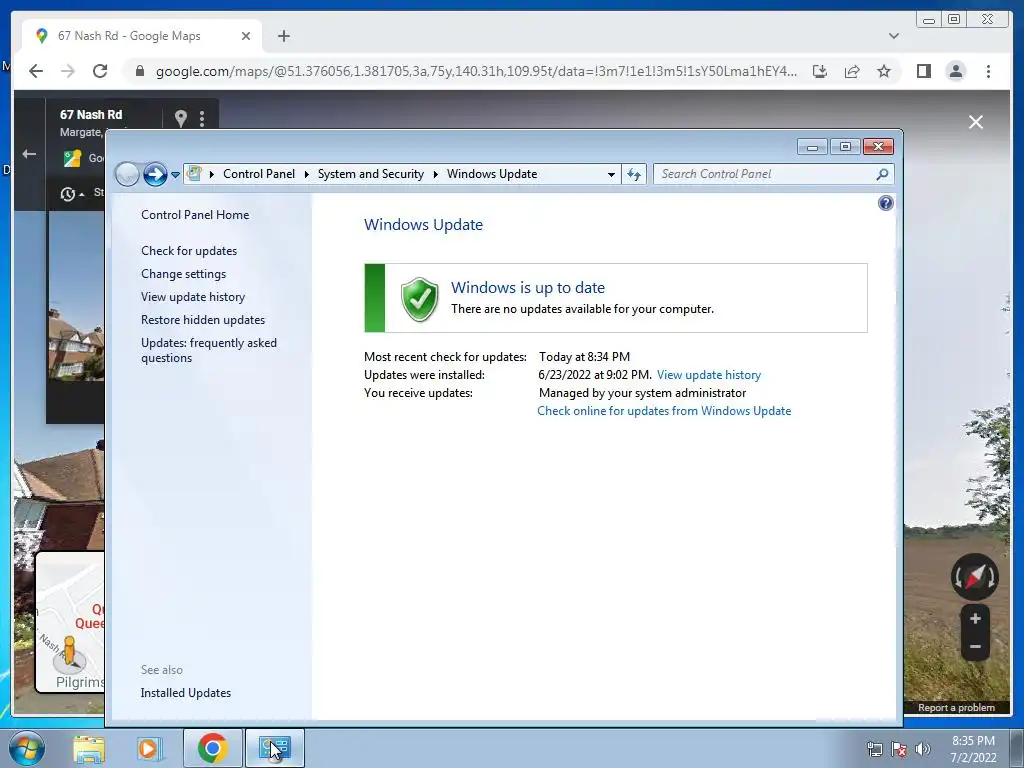Click the Street View compass

974,577
